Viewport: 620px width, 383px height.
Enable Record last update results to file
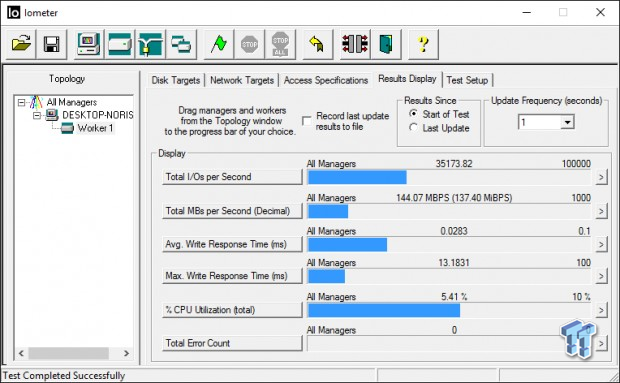pos(306,121)
